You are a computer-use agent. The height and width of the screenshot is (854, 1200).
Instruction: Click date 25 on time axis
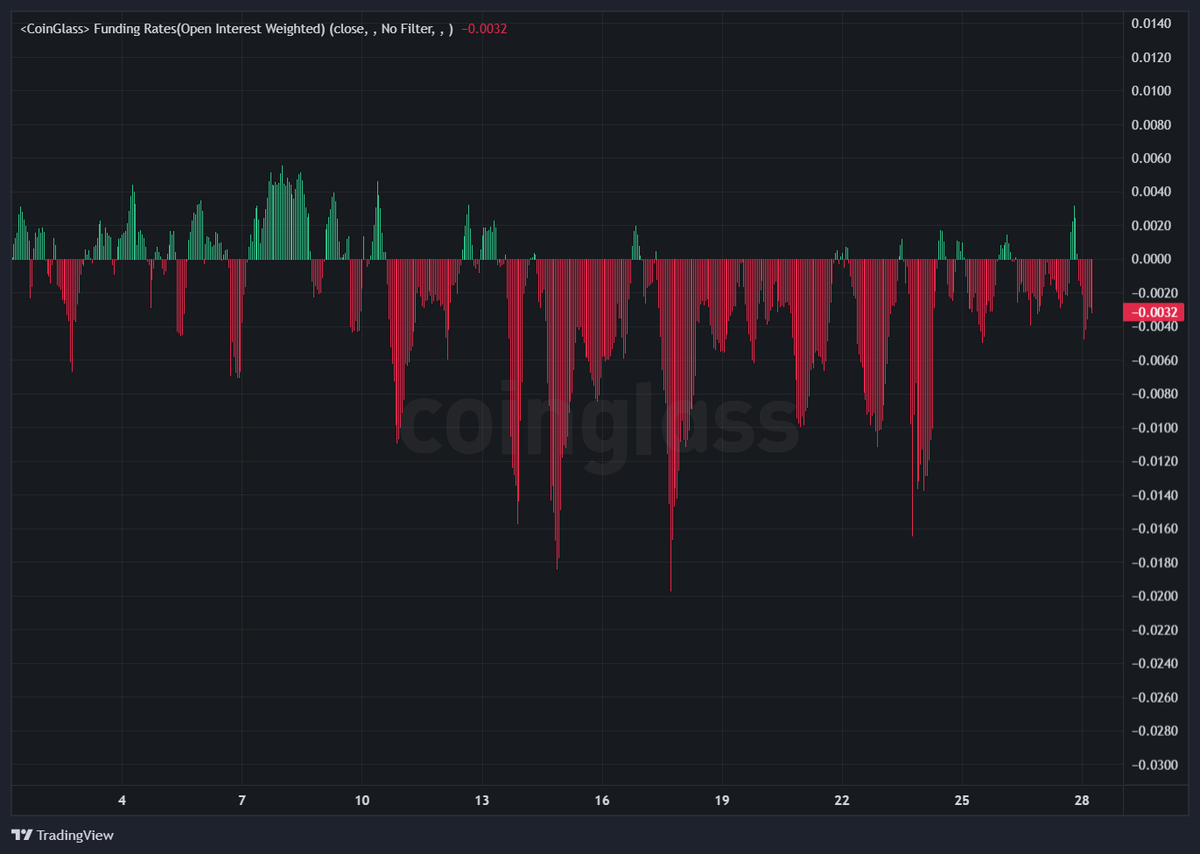click(x=962, y=801)
